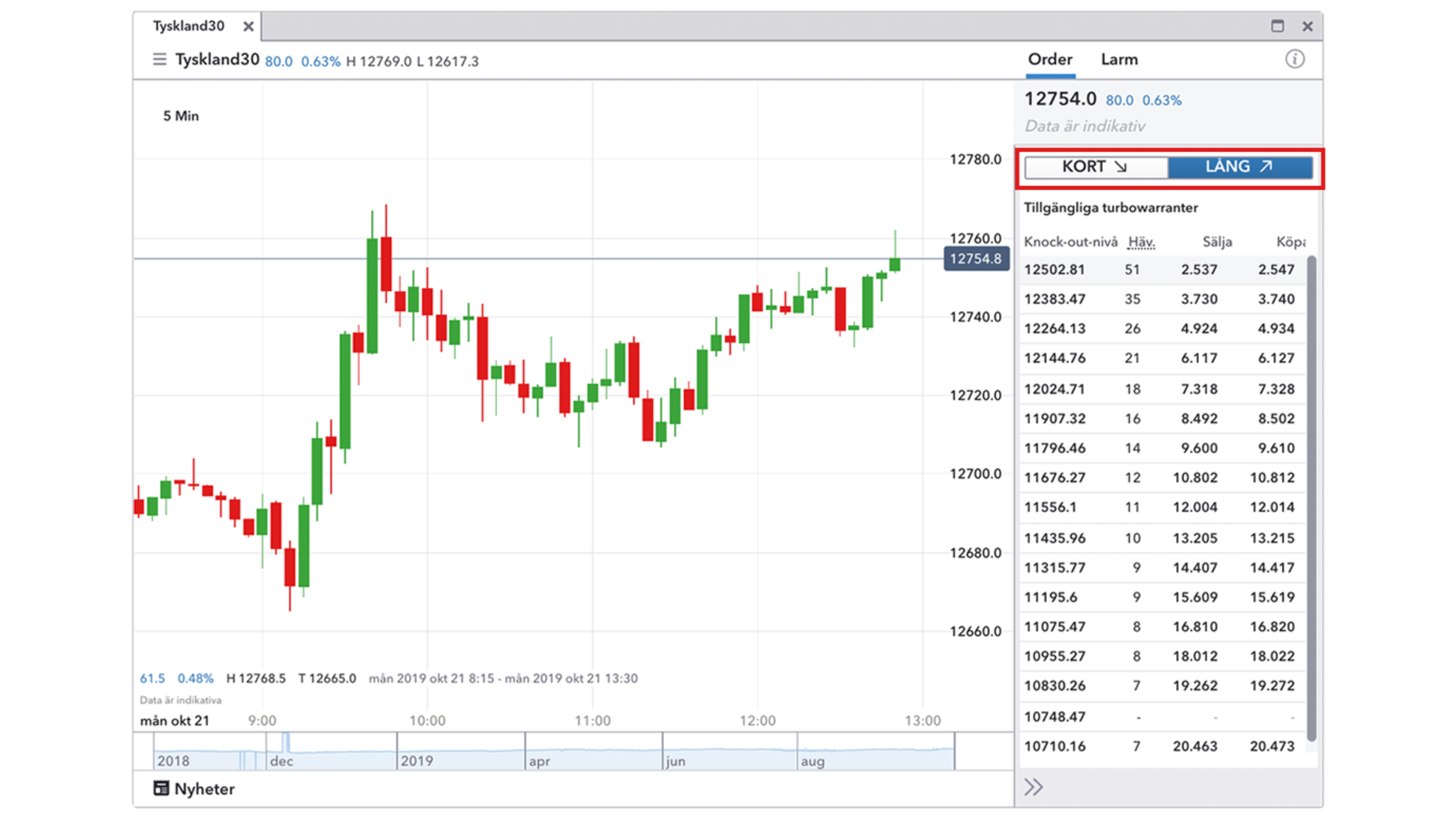Image resolution: width=1456 pixels, height=819 pixels.
Task: Sort by Häv. leverage column header
Action: 1141,243
